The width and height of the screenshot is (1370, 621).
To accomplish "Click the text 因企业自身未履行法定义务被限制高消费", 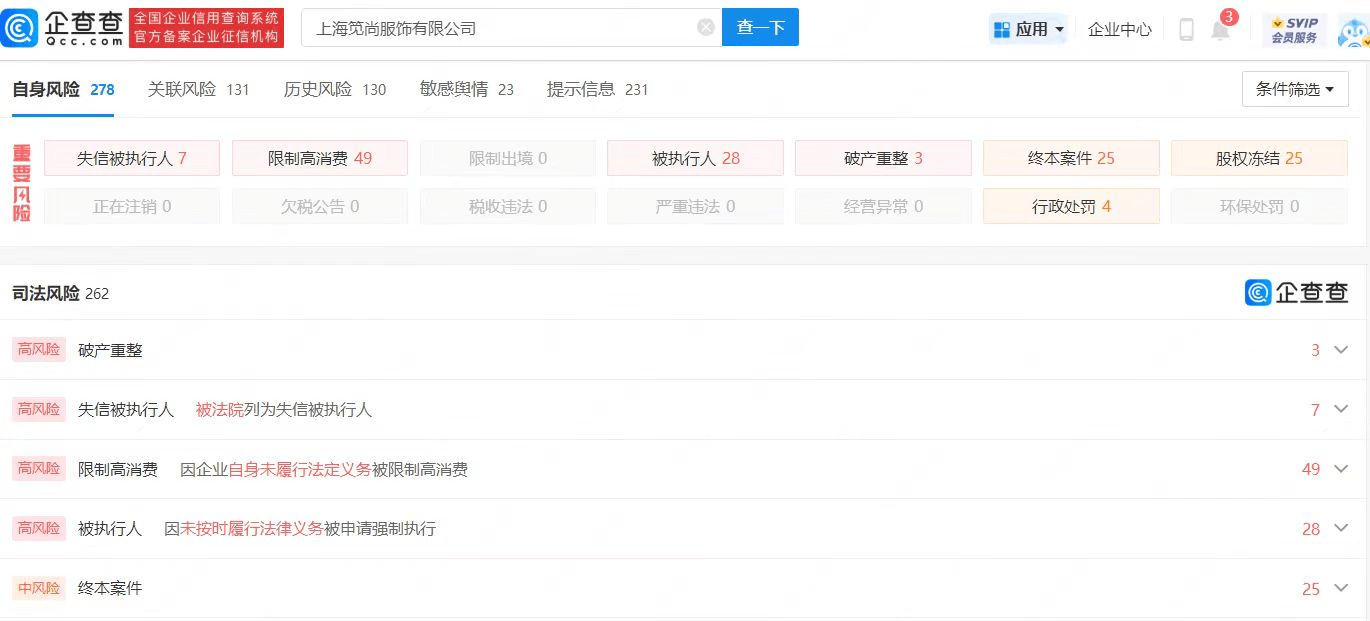I will (x=324, y=469).
